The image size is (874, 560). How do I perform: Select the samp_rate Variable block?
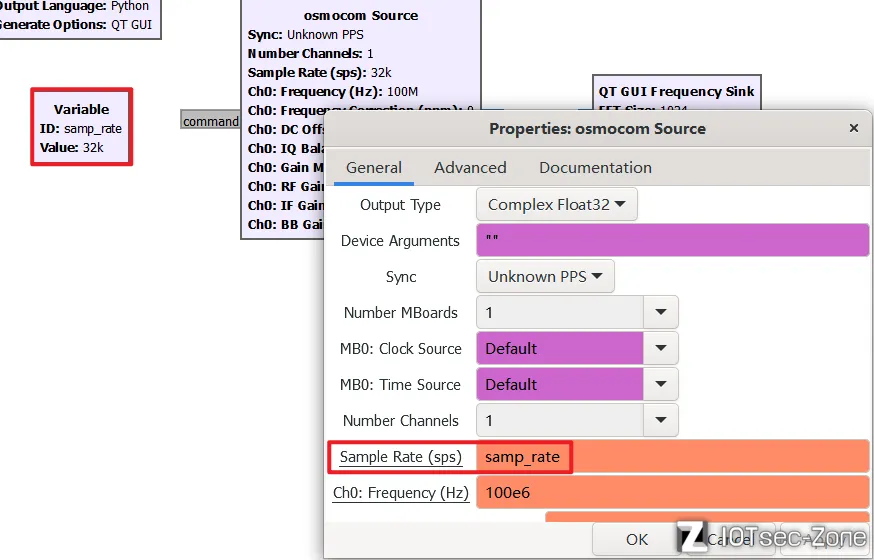[x=81, y=127]
